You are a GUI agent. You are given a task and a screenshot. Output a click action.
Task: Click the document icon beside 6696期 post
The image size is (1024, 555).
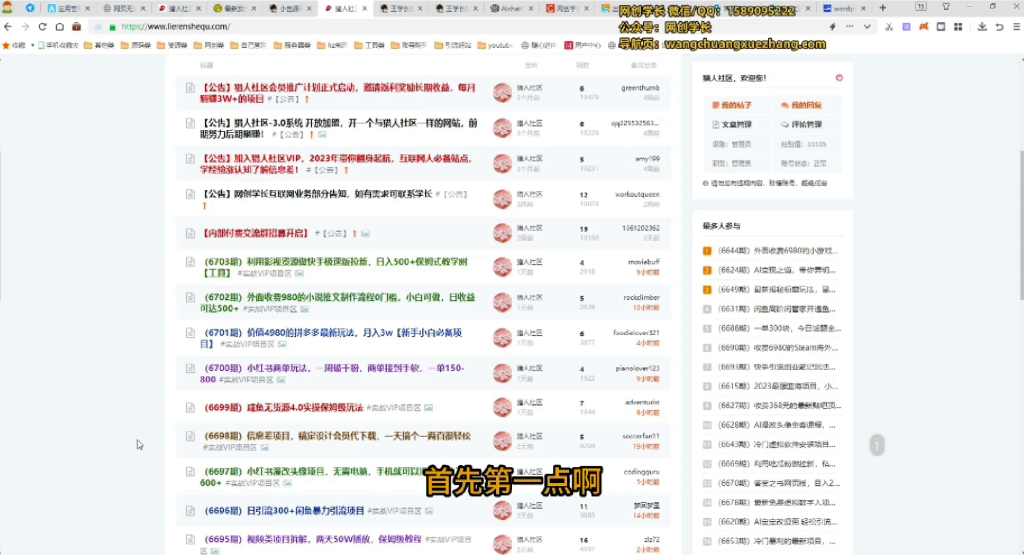pos(190,511)
